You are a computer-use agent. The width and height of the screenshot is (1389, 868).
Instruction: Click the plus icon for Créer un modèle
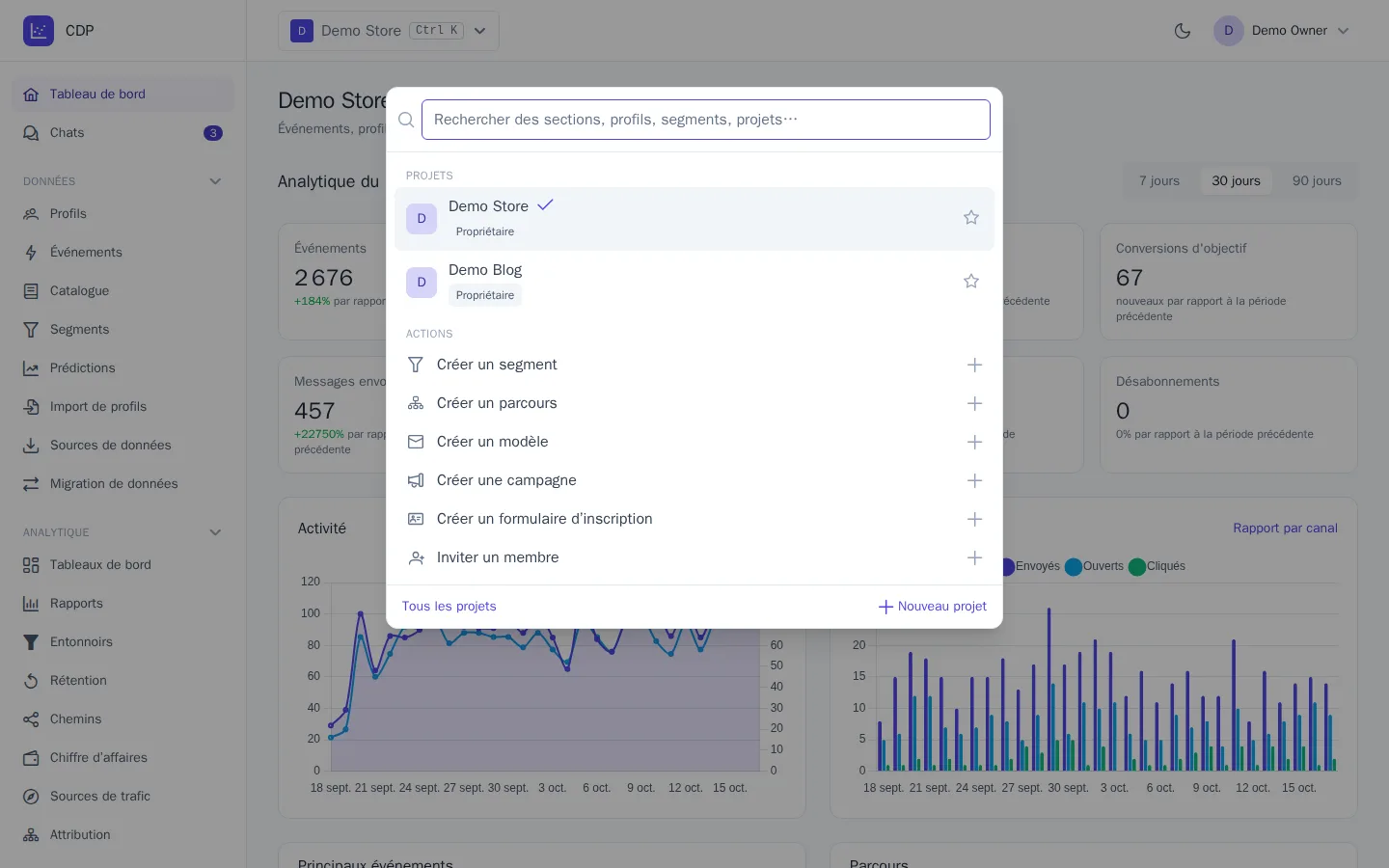click(x=975, y=442)
